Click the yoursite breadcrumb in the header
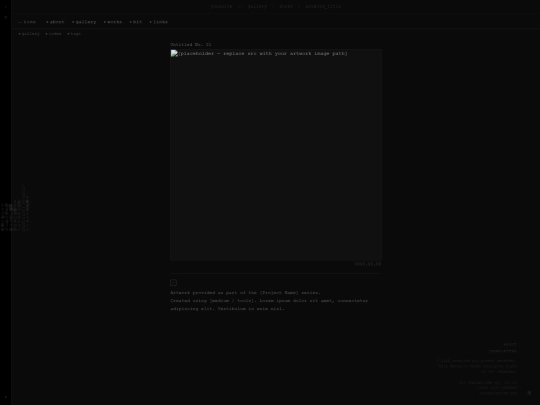The image size is (540, 405). click(x=221, y=6)
